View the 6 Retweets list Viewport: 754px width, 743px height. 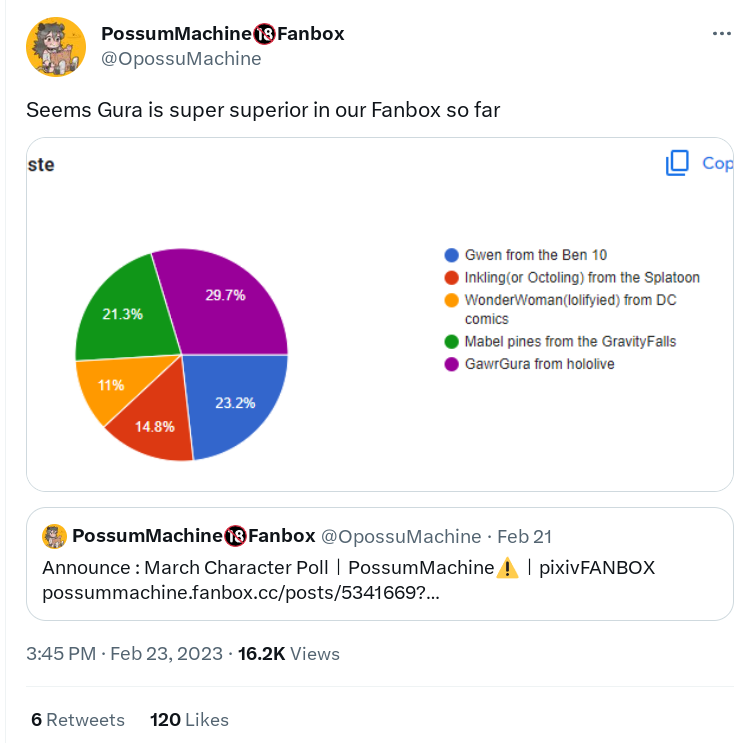coord(78,720)
